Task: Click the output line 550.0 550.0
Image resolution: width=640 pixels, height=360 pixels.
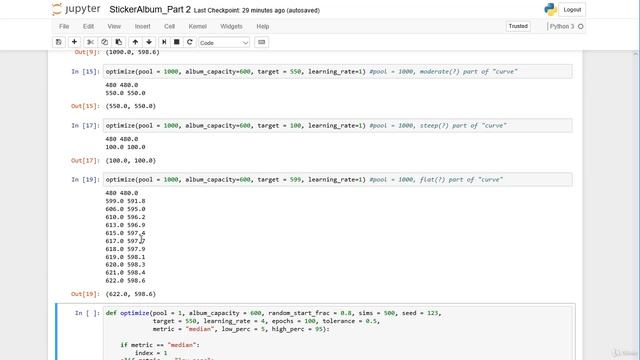Action: click(125, 93)
